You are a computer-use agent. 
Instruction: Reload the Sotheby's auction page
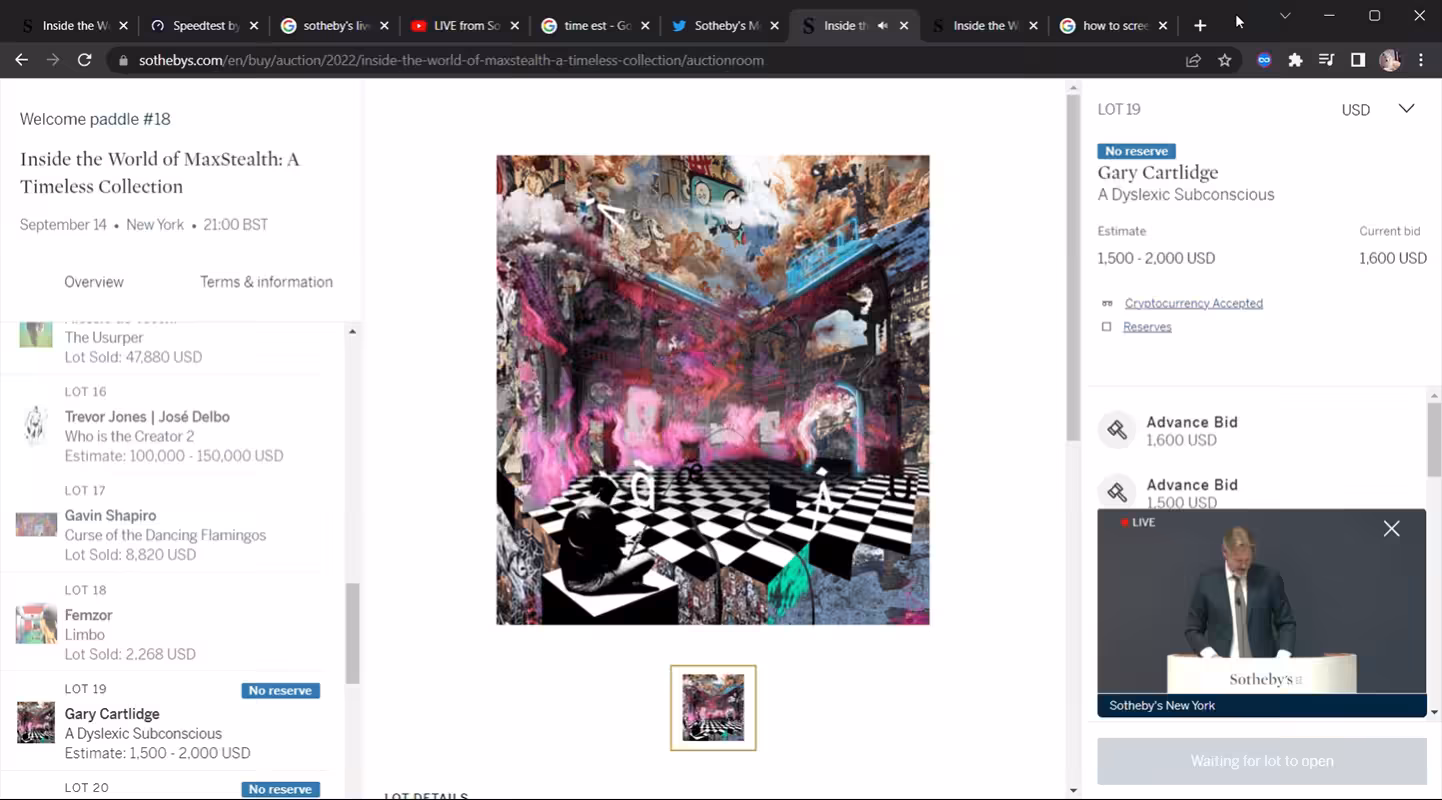[x=85, y=60]
